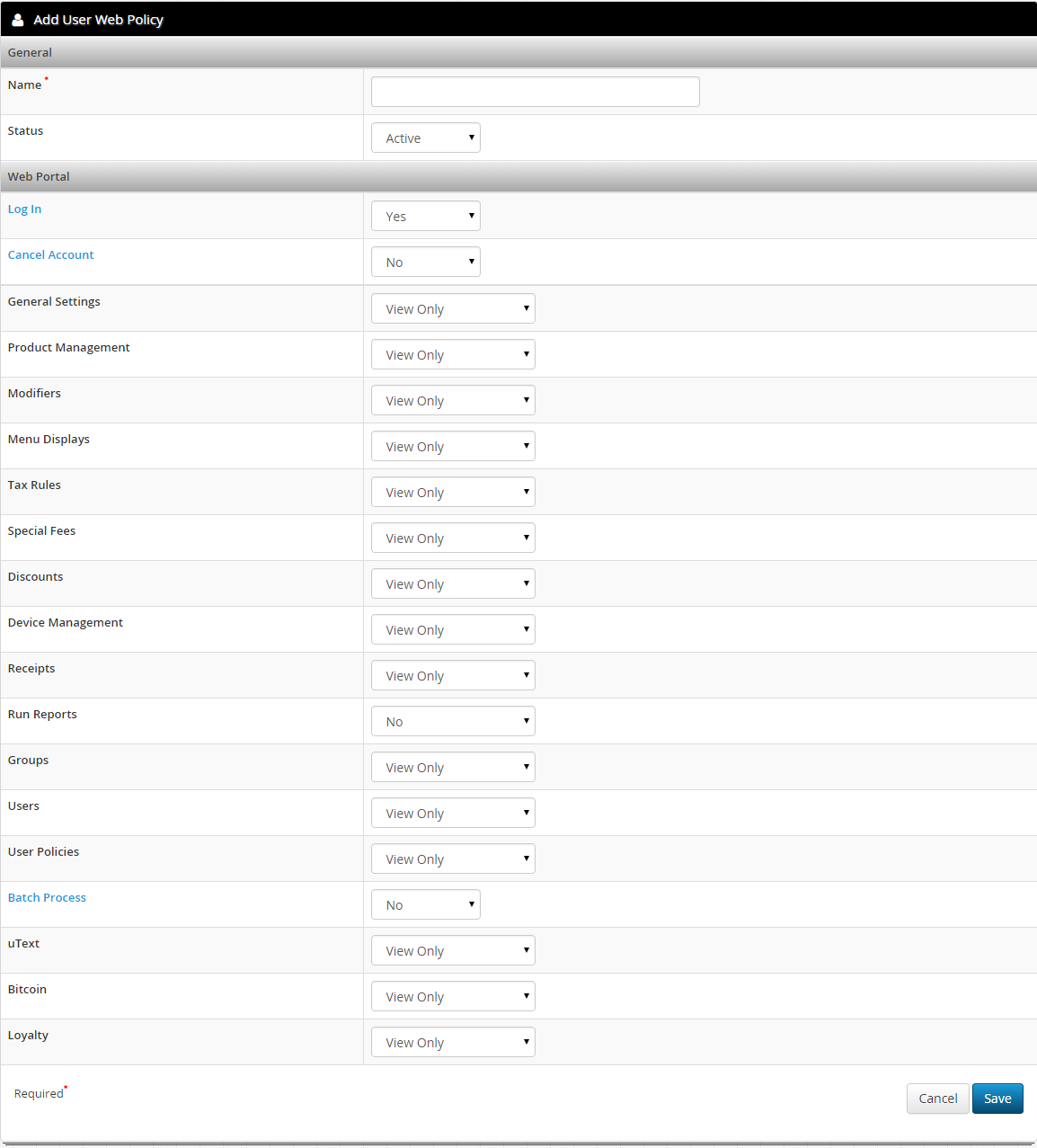Click the General Settings label
The width and height of the screenshot is (1037, 1148).
[54, 302]
